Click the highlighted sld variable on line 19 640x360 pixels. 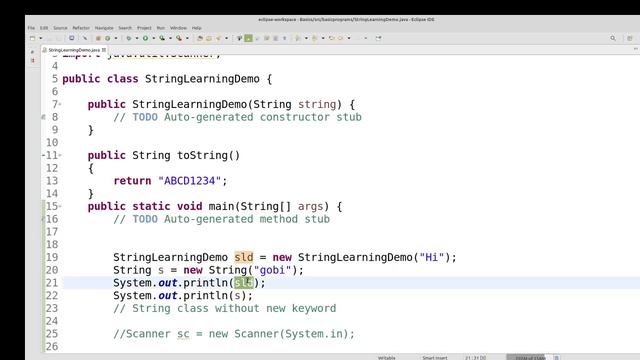pyautogui.click(x=244, y=258)
